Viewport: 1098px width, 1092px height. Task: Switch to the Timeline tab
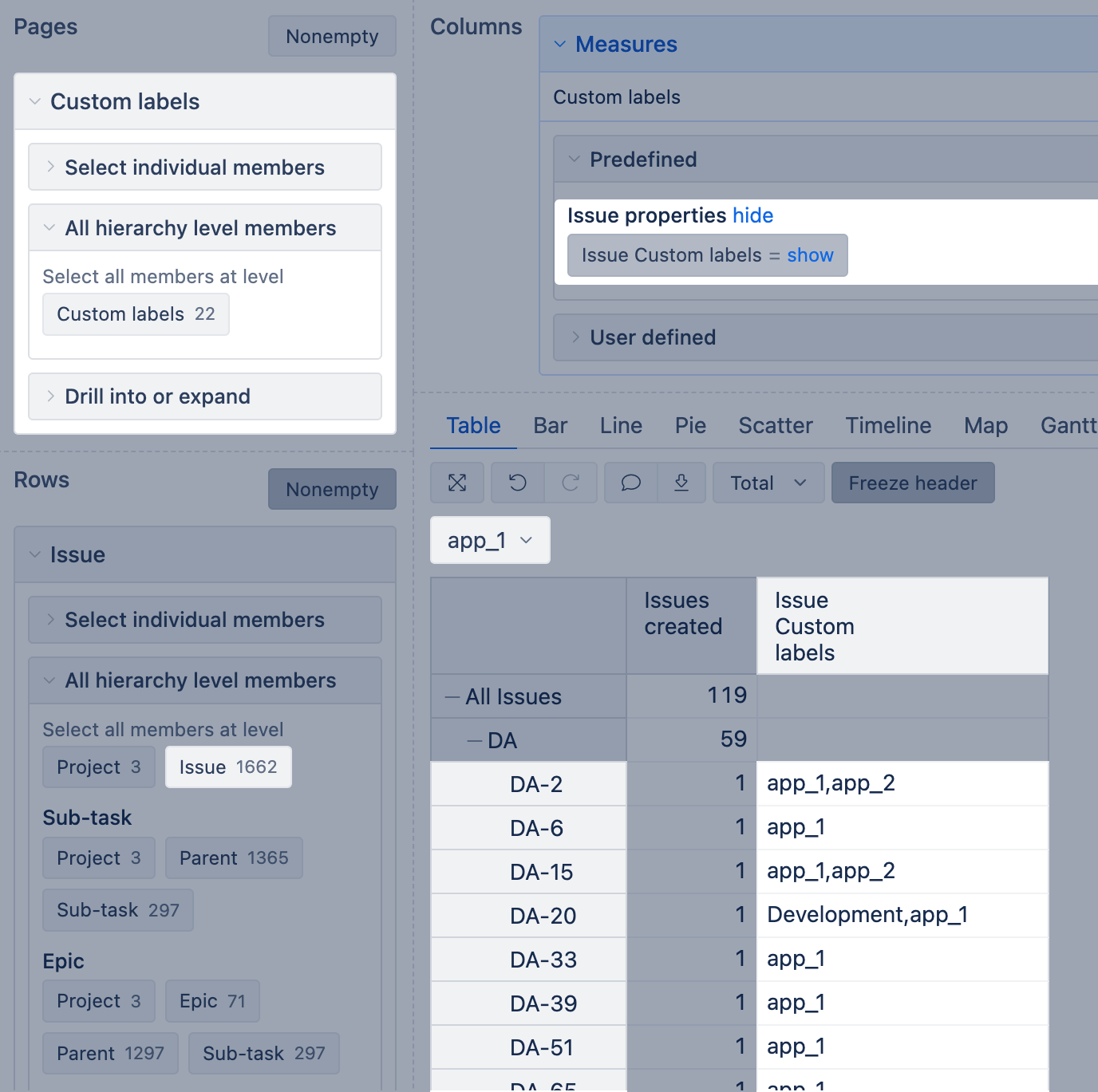(x=888, y=426)
